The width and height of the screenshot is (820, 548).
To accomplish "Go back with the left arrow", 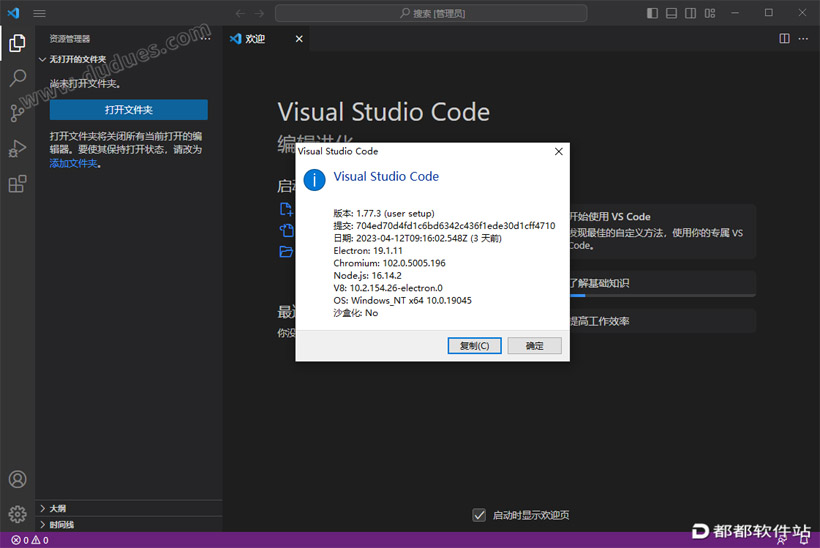I will (240, 13).
